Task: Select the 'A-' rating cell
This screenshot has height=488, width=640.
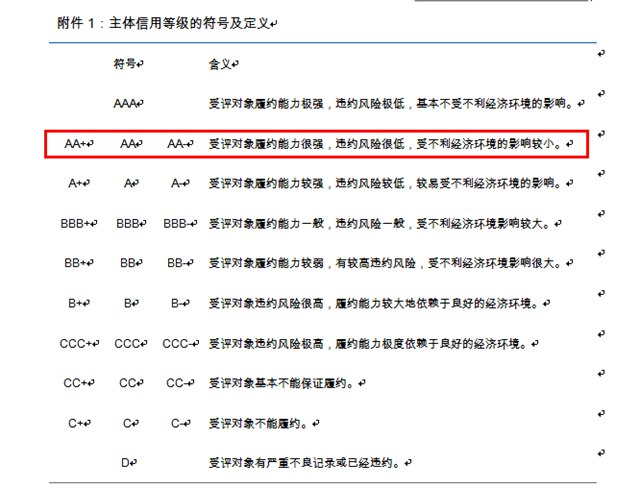Action: pyautogui.click(x=177, y=183)
